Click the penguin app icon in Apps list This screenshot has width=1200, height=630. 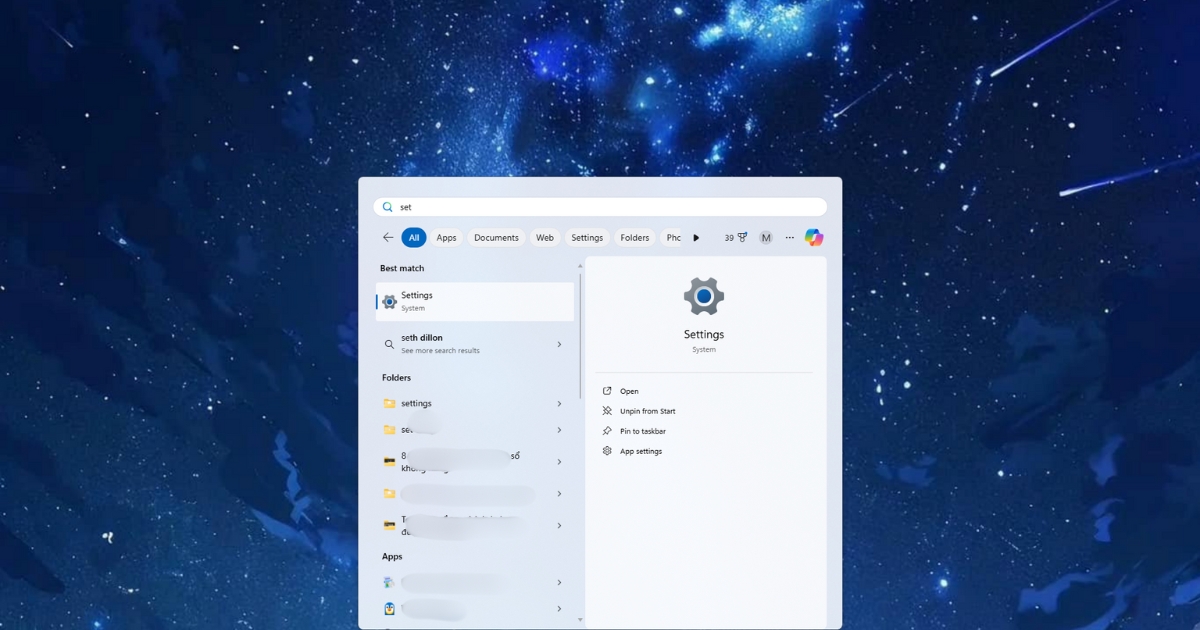click(x=390, y=608)
